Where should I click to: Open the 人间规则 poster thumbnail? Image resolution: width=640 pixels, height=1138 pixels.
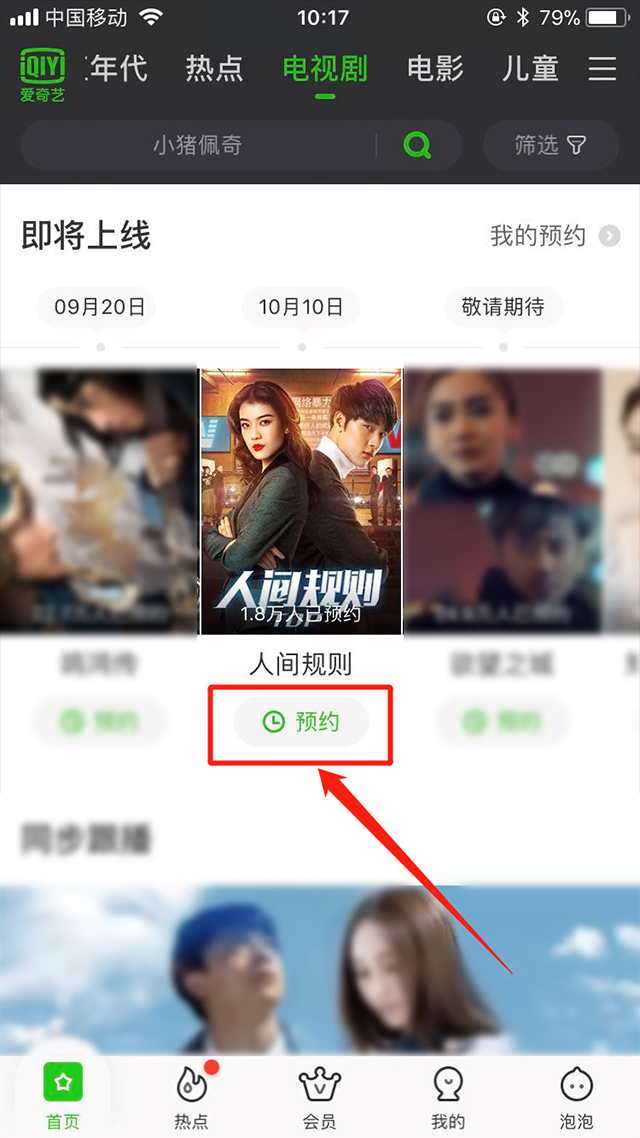click(301, 501)
